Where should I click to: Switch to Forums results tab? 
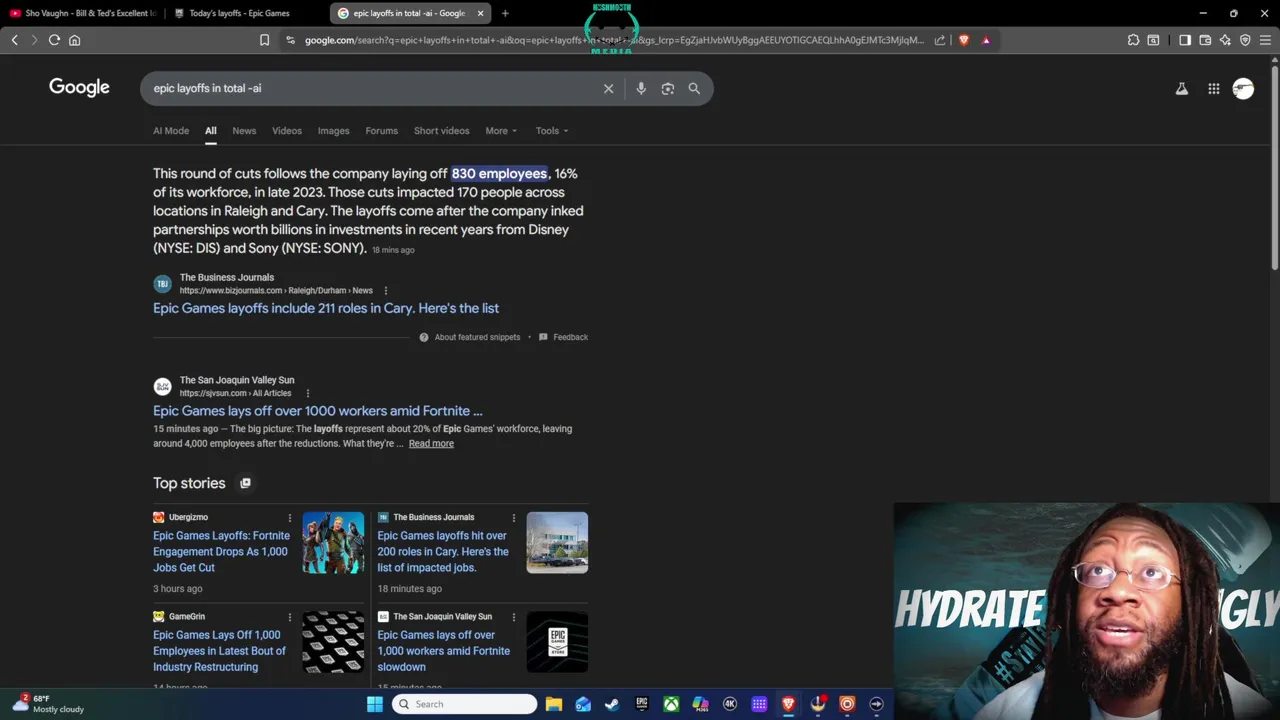pos(381,130)
